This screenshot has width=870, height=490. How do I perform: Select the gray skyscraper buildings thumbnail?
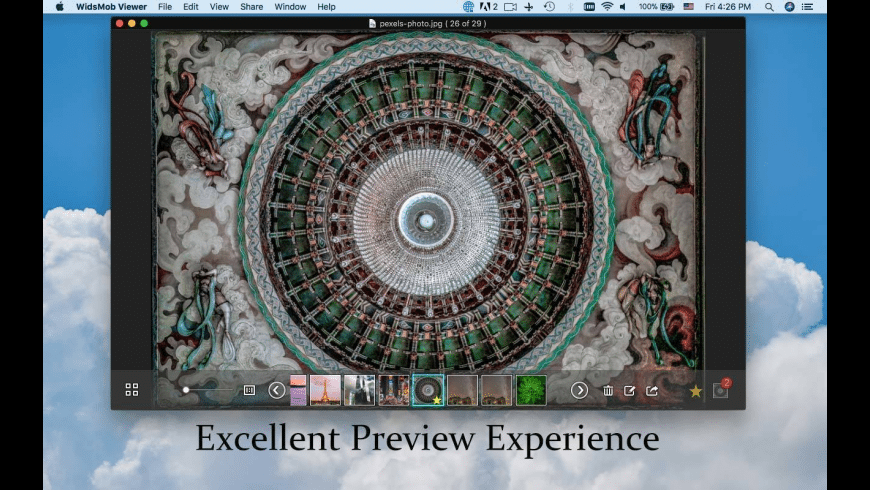359,390
